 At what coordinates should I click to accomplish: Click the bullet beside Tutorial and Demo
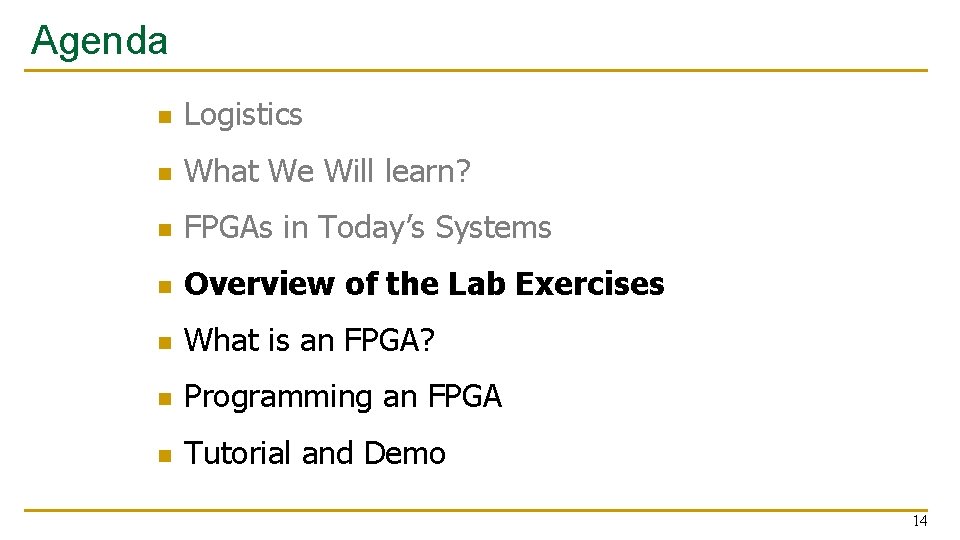click(165, 455)
